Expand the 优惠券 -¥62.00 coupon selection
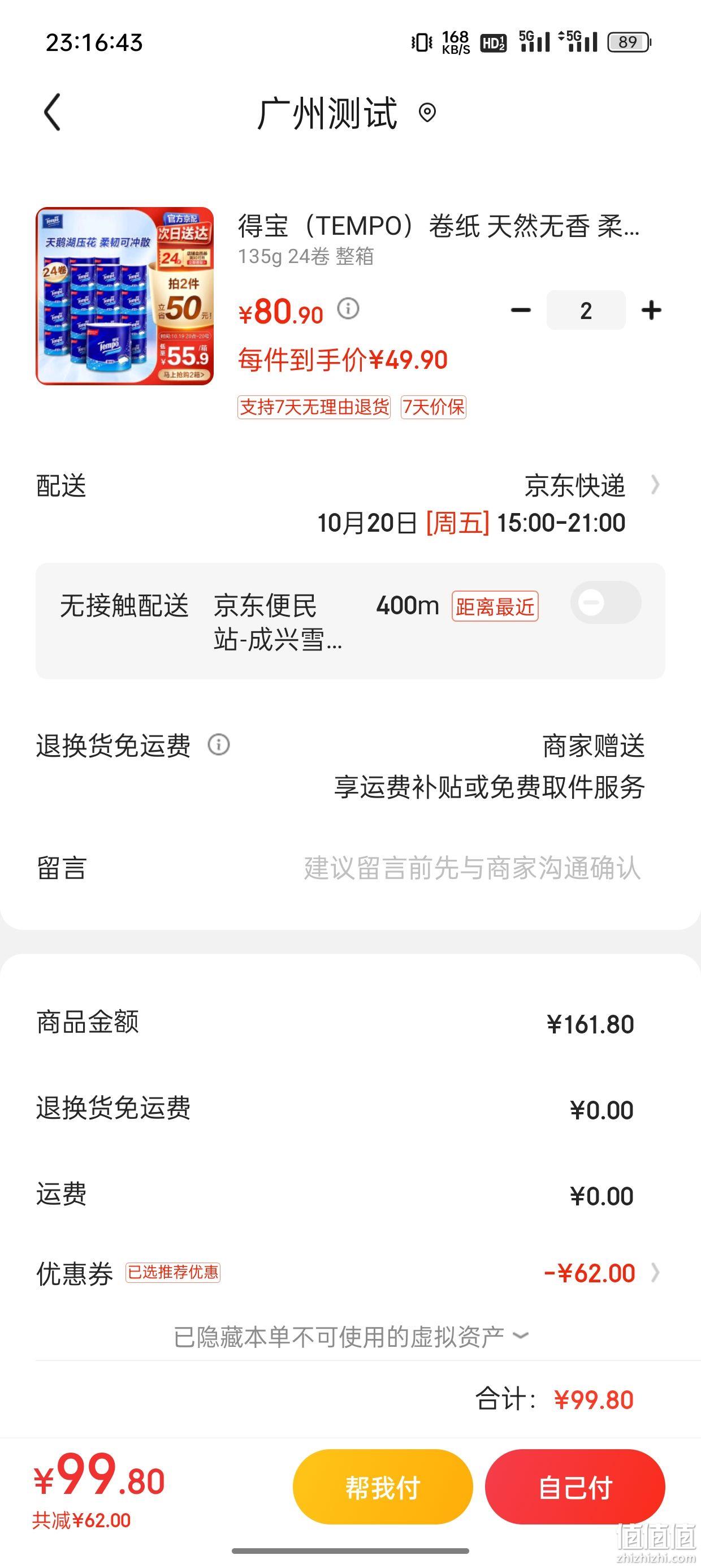Viewport: 701px width, 1568px height. (655, 1273)
